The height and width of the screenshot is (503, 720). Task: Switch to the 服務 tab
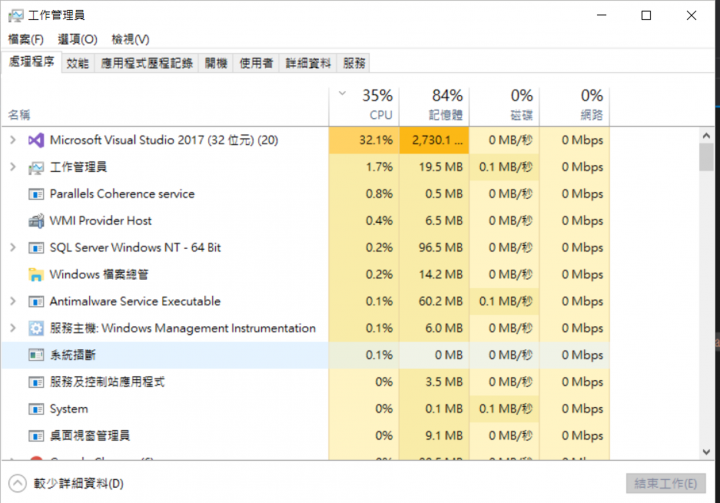click(x=354, y=63)
